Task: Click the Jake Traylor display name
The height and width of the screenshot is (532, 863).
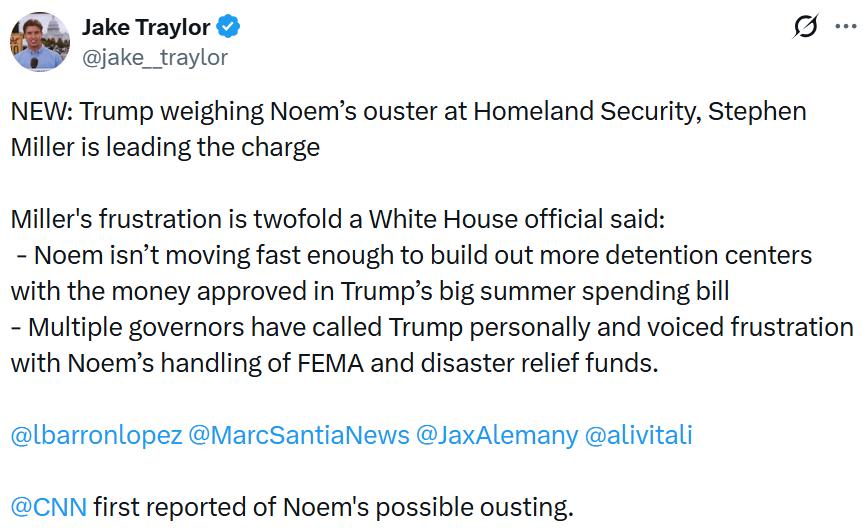Action: [x=145, y=27]
